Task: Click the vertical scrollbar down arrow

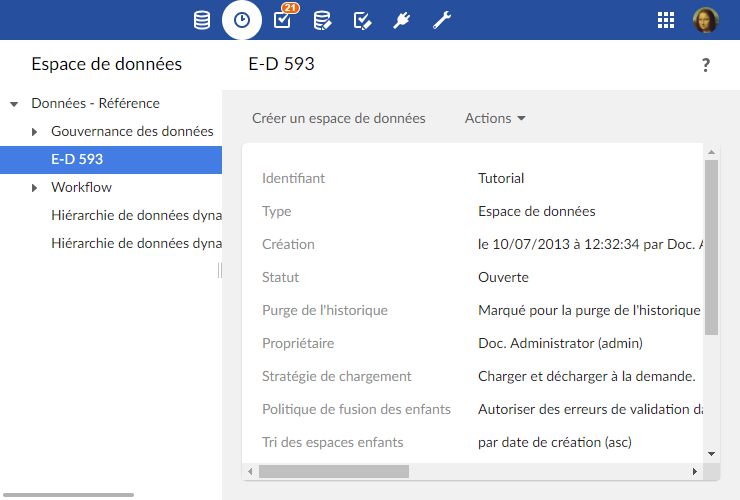Action: pyautogui.click(x=711, y=452)
